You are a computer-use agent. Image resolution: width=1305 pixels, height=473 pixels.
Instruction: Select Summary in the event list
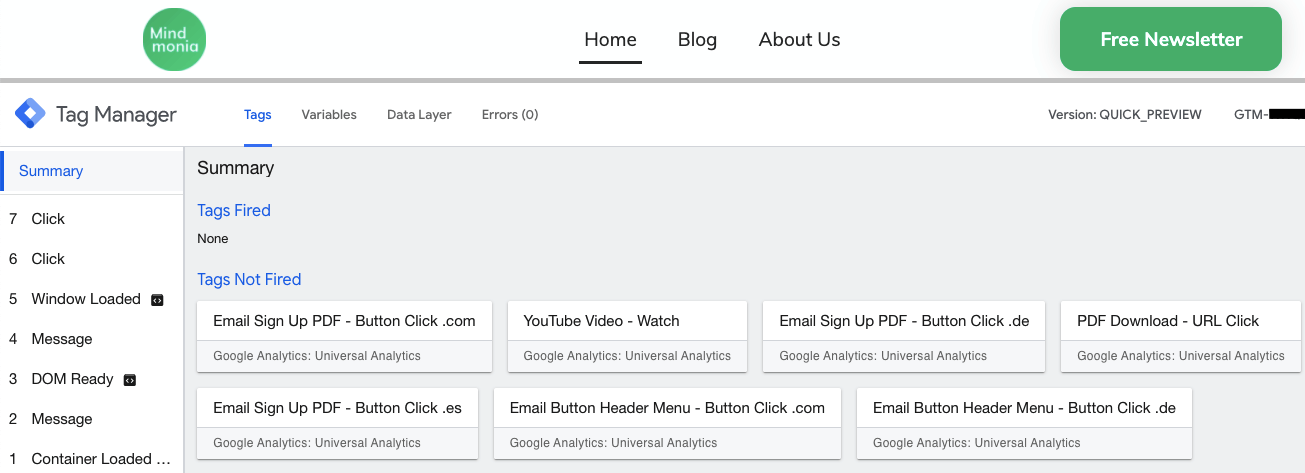51,171
